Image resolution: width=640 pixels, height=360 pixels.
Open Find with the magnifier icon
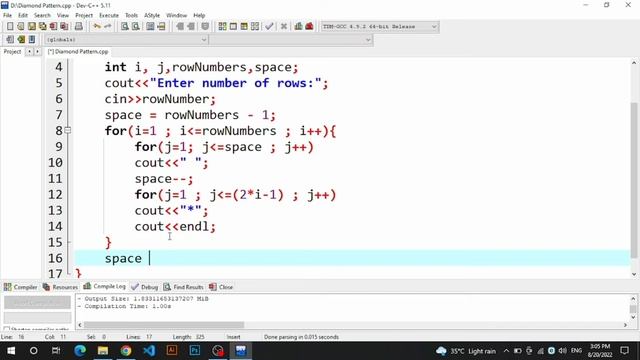coord(125,27)
